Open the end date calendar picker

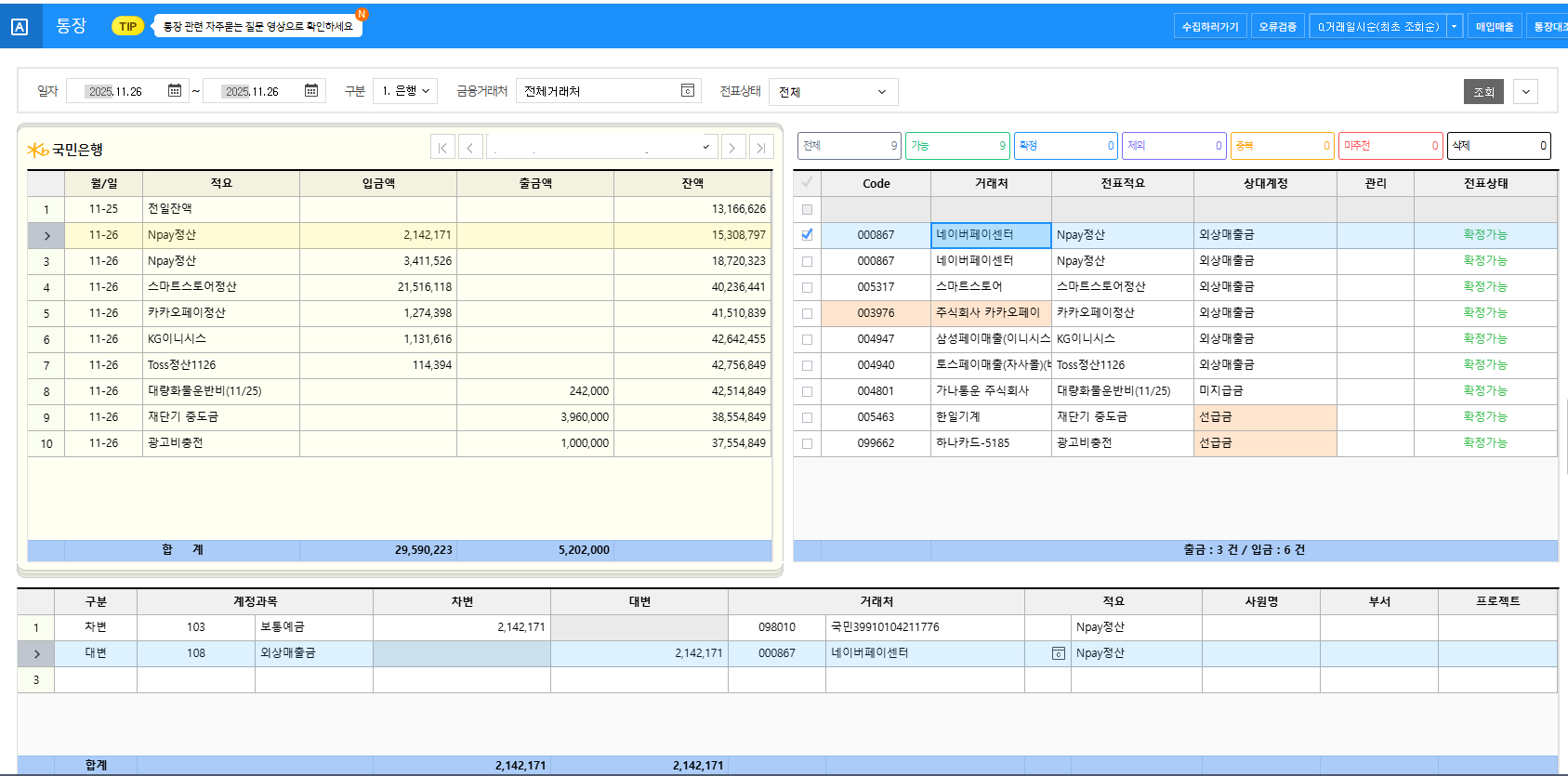[311, 90]
